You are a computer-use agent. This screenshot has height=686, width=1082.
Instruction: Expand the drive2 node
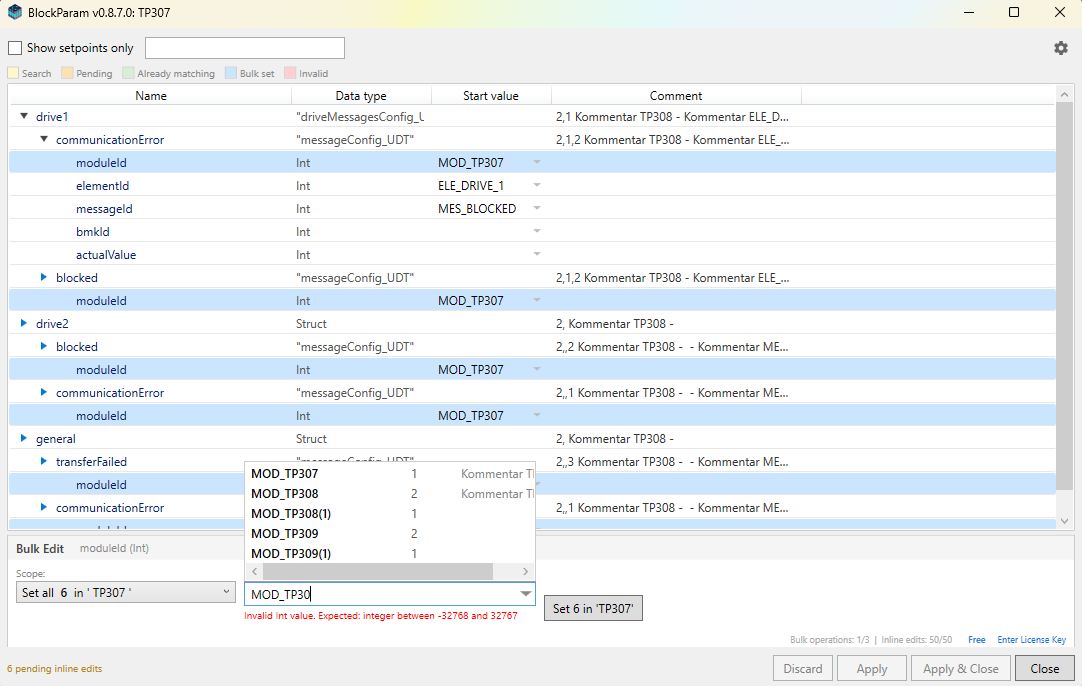tap(23, 323)
